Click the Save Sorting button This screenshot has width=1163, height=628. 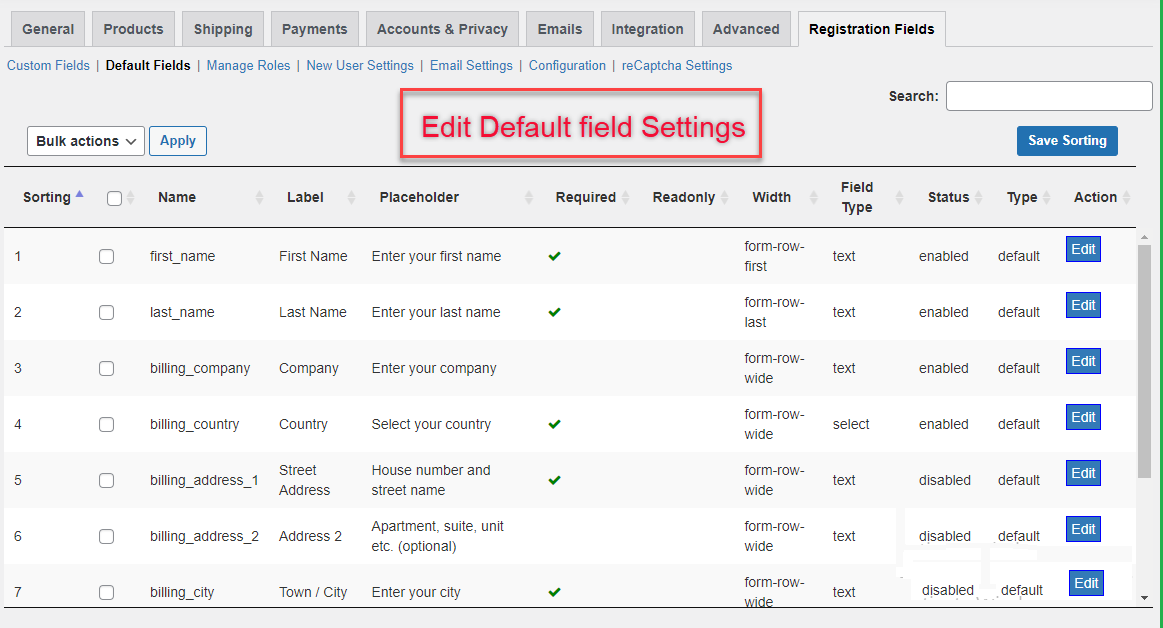click(1067, 141)
